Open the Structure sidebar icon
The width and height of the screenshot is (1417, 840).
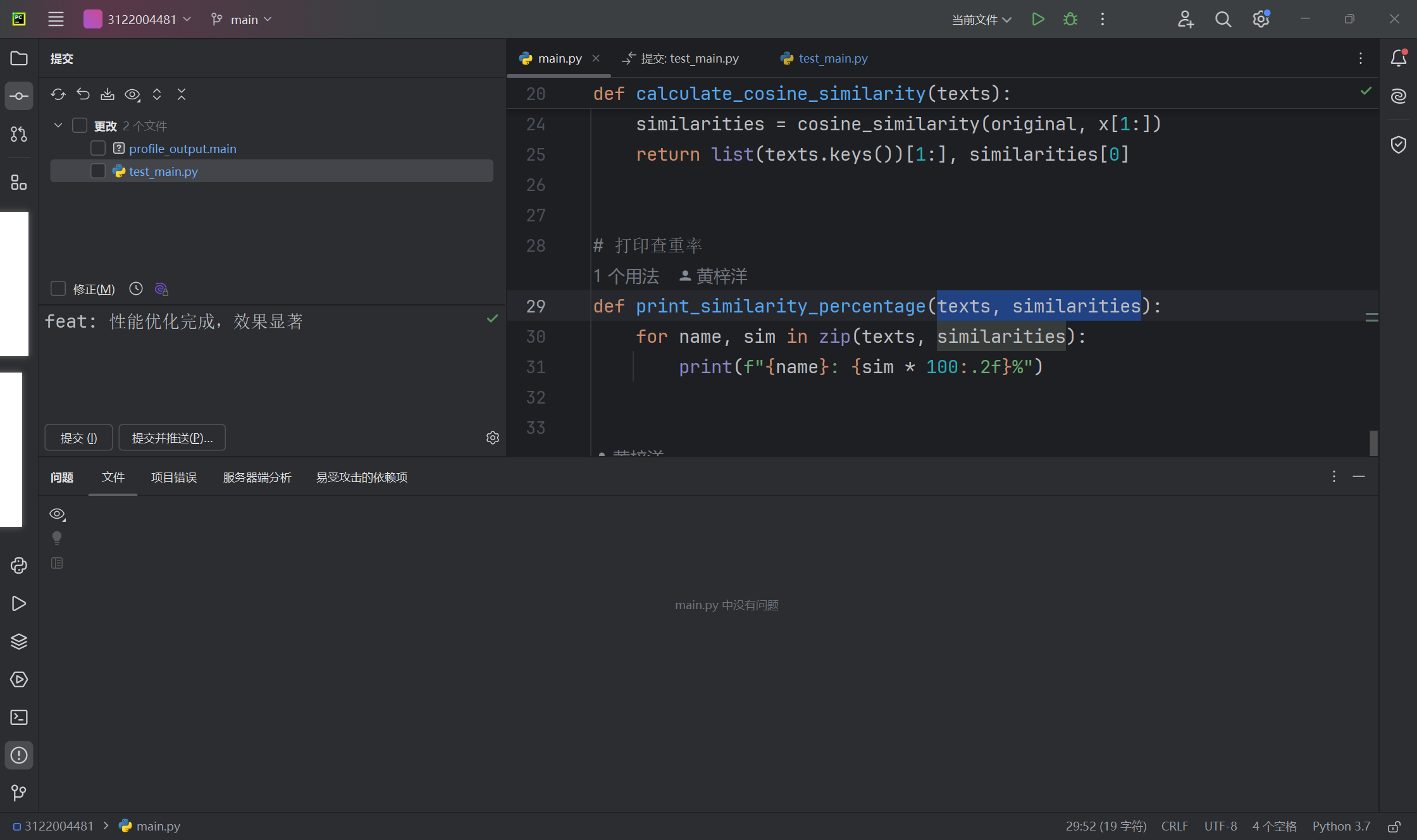(x=19, y=183)
